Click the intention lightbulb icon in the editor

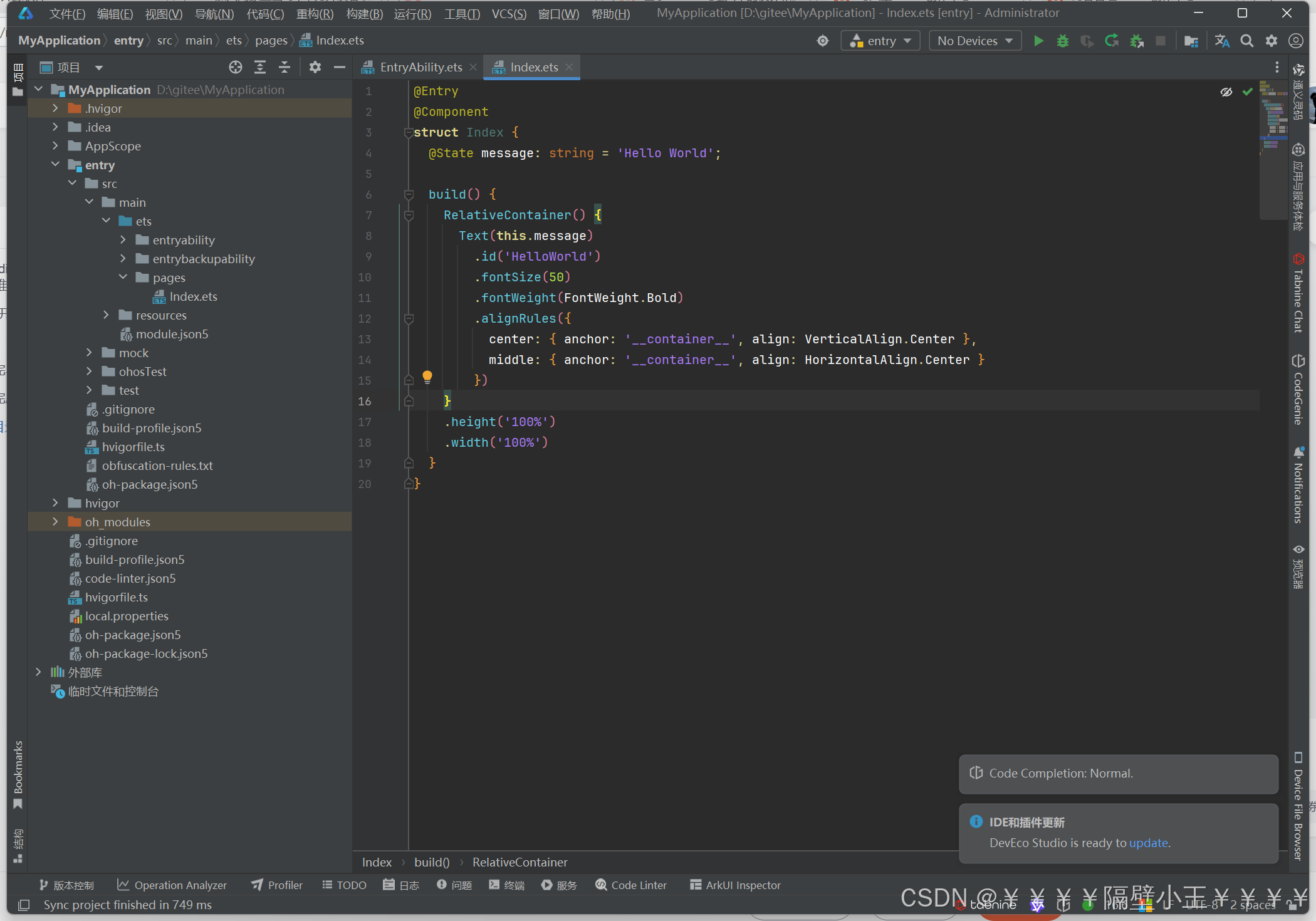tap(427, 377)
